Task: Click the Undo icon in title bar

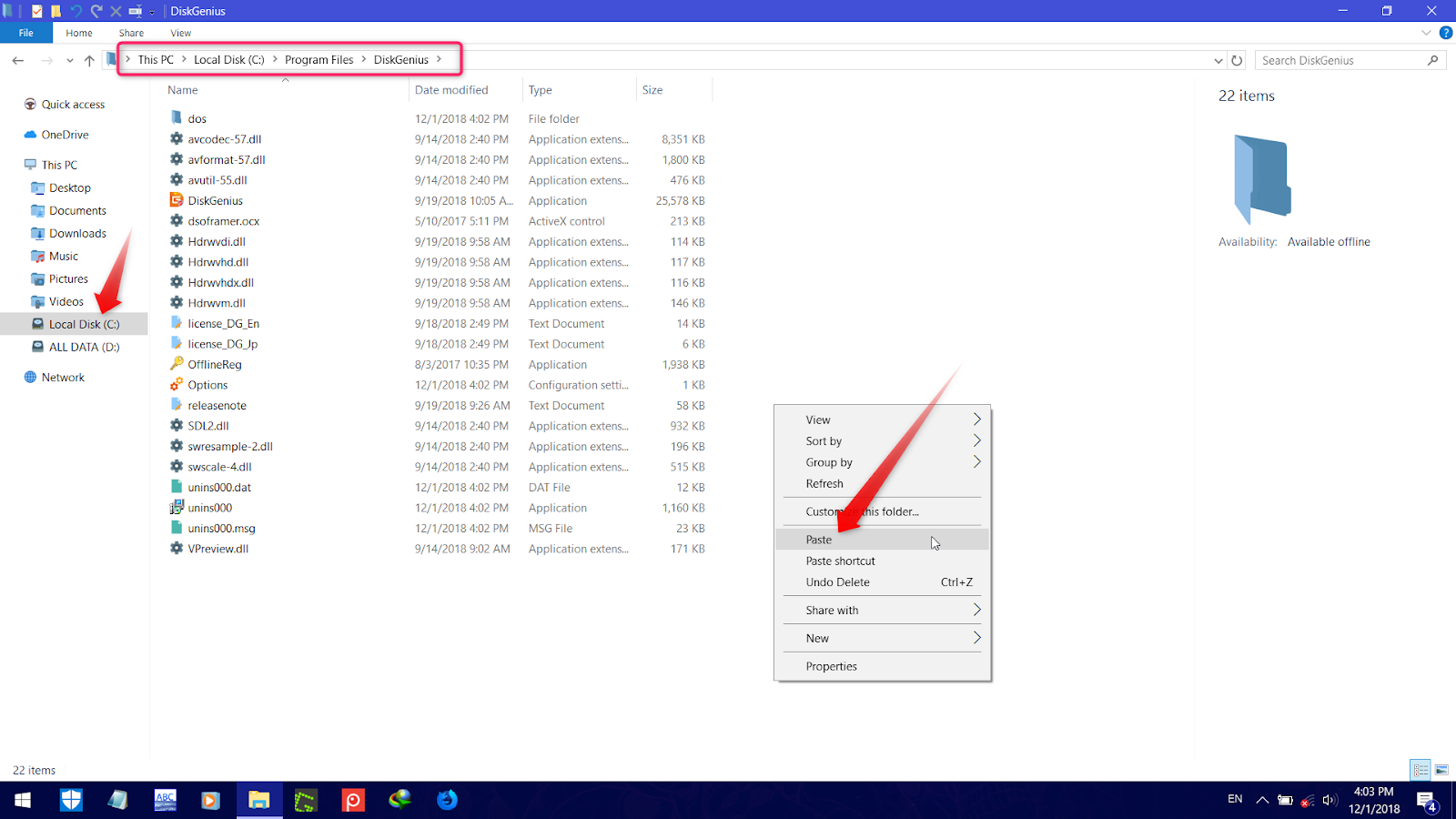Action: coord(76,11)
